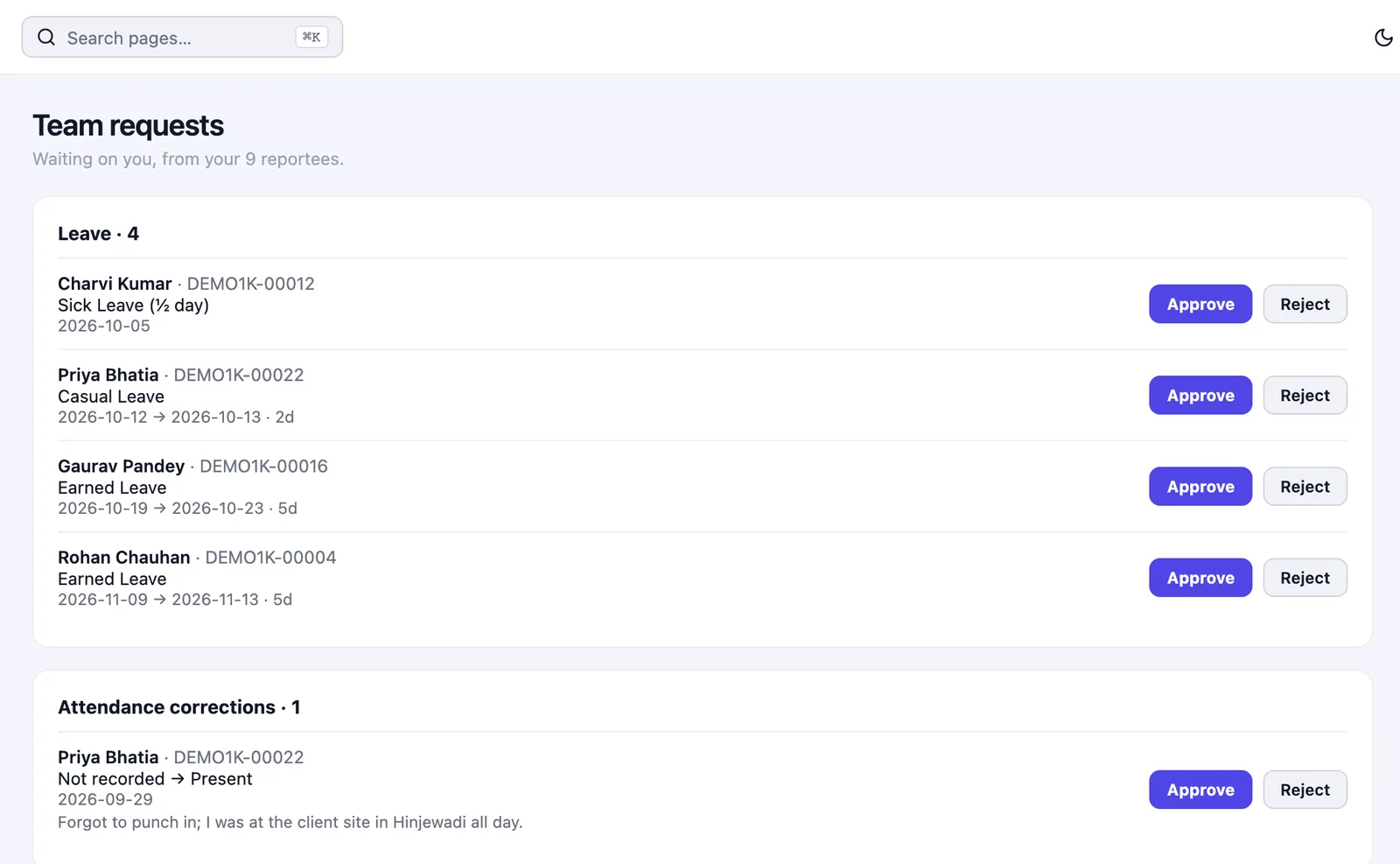The height and width of the screenshot is (864, 1400).
Task: Toggle dark mode with the moon icon
Action: click(x=1383, y=38)
